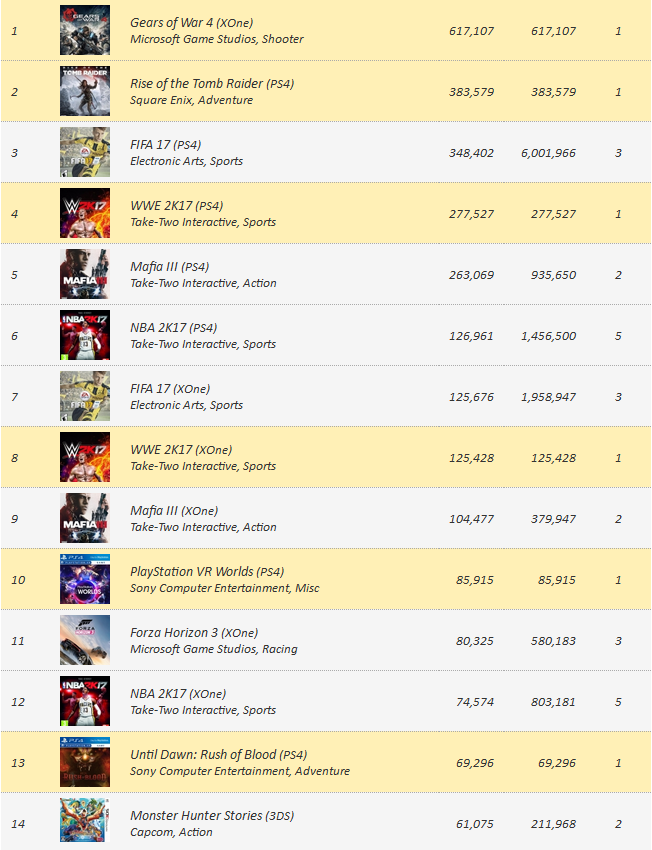Visit the WWE 2K17 (XOne) game page
The width and height of the screenshot is (652, 850).
pyautogui.click(x=161, y=450)
